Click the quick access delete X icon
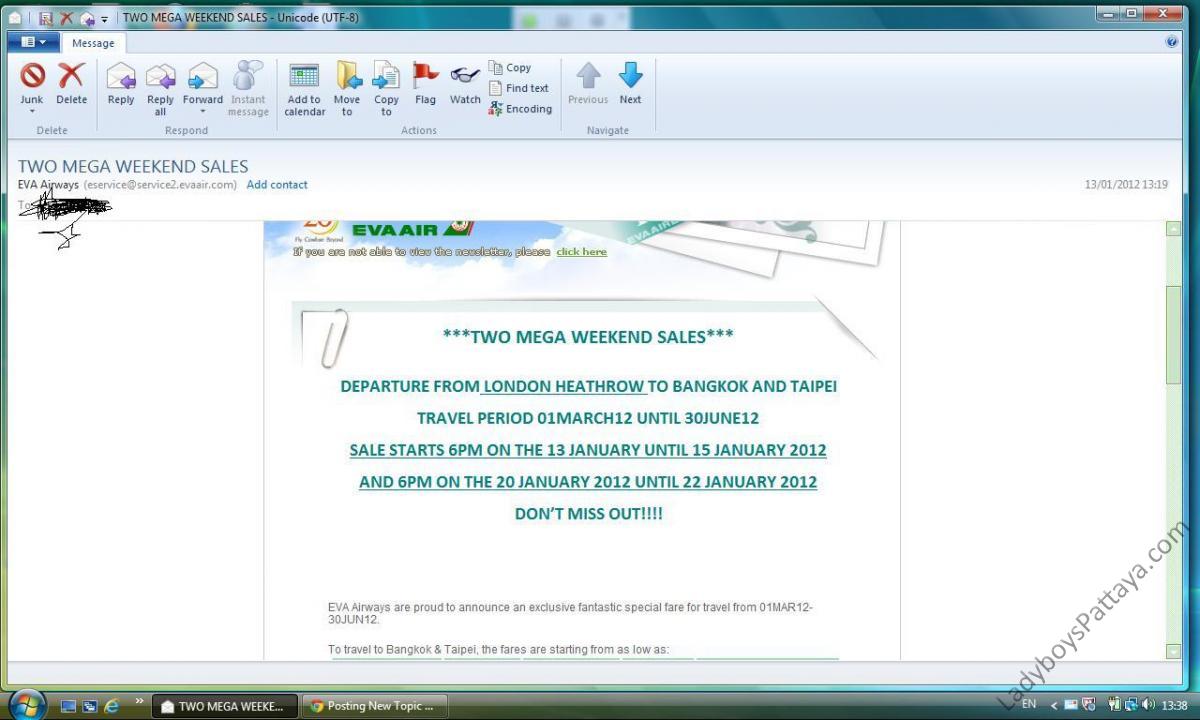Viewport: 1200px width, 720px height. point(67,18)
